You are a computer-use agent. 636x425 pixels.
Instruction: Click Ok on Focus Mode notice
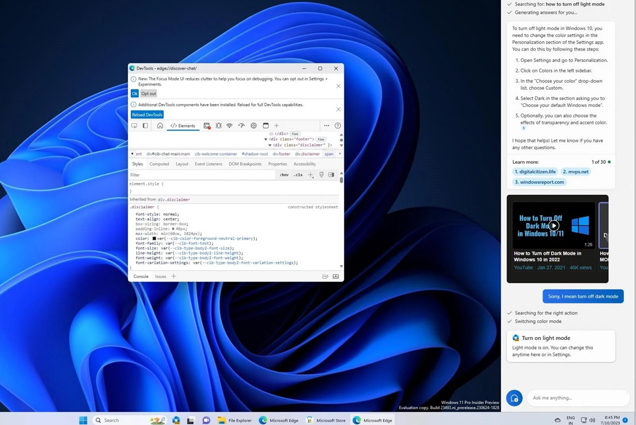tap(135, 94)
